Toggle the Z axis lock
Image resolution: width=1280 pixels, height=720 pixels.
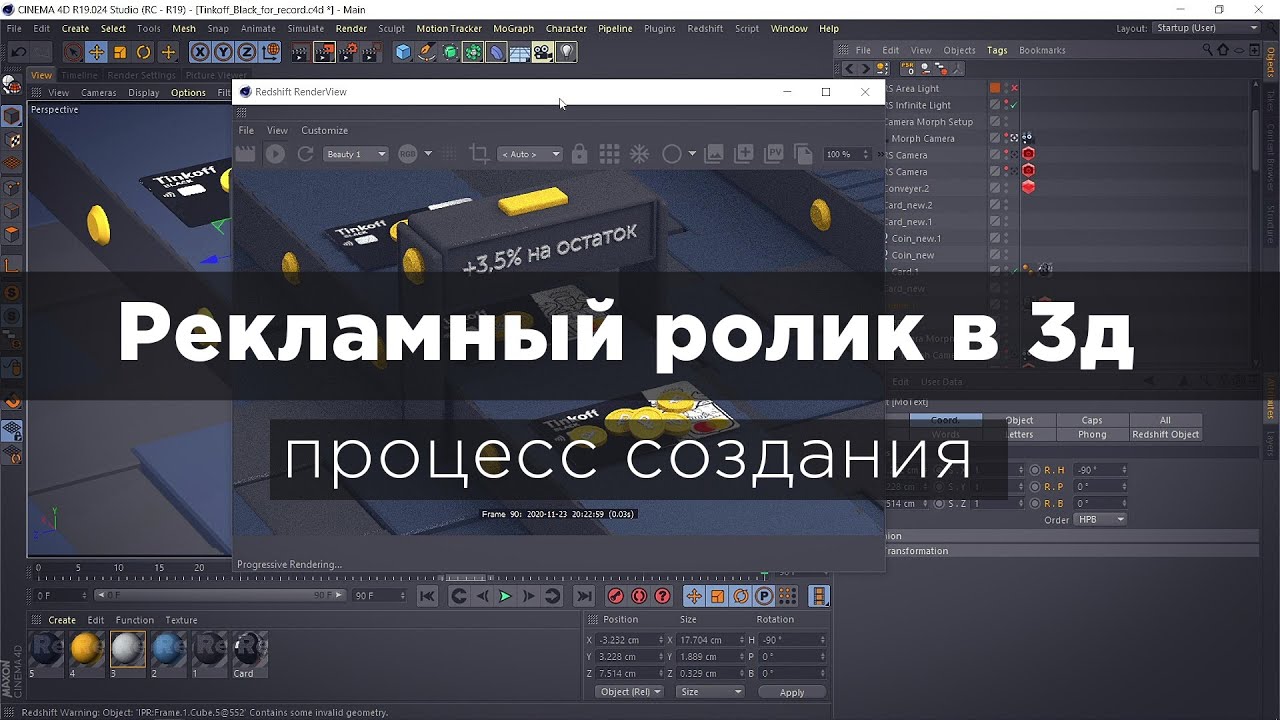pyautogui.click(x=246, y=52)
